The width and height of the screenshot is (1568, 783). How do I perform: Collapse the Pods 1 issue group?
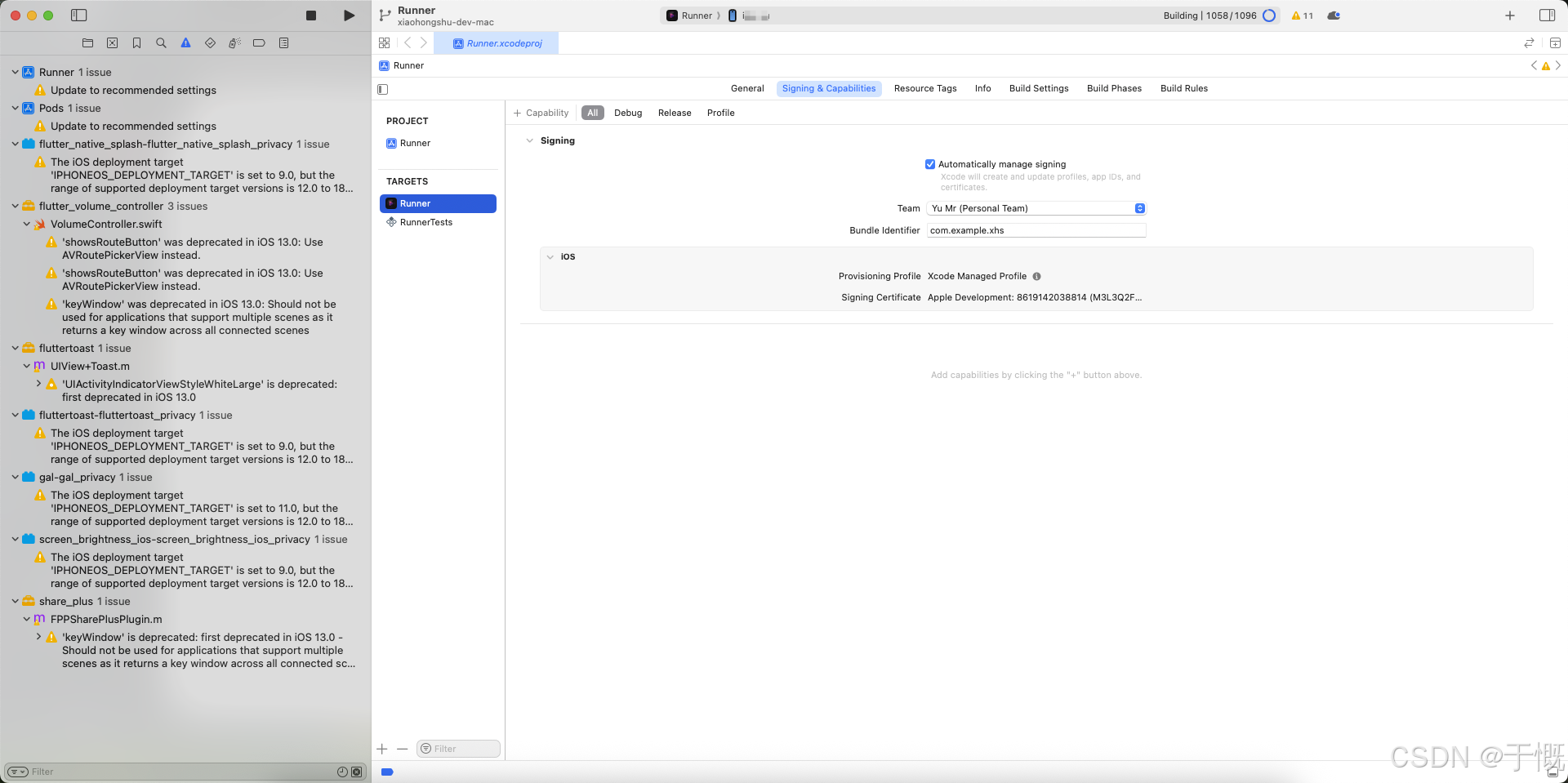coord(15,109)
